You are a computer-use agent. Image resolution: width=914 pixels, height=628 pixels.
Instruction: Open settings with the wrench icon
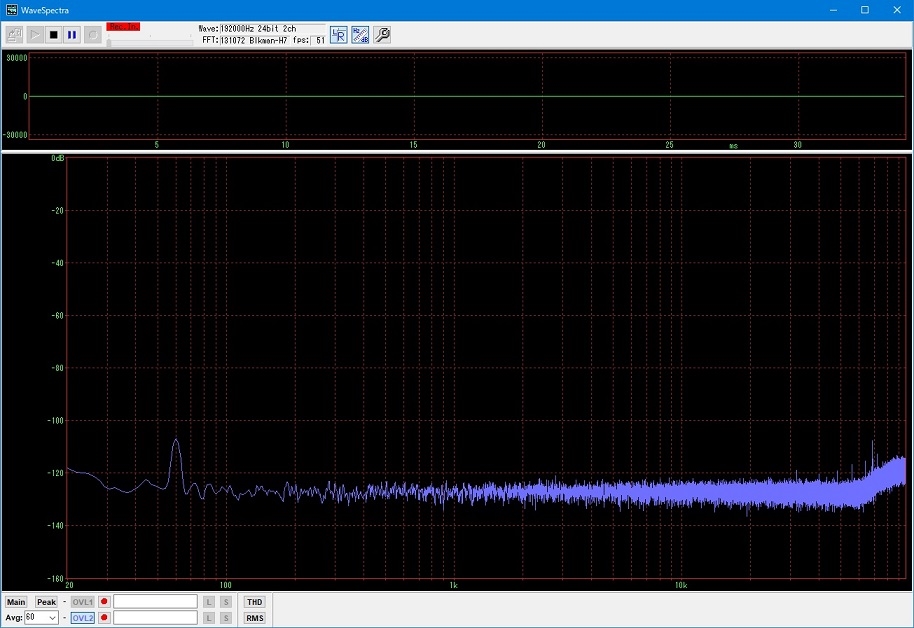click(x=382, y=35)
